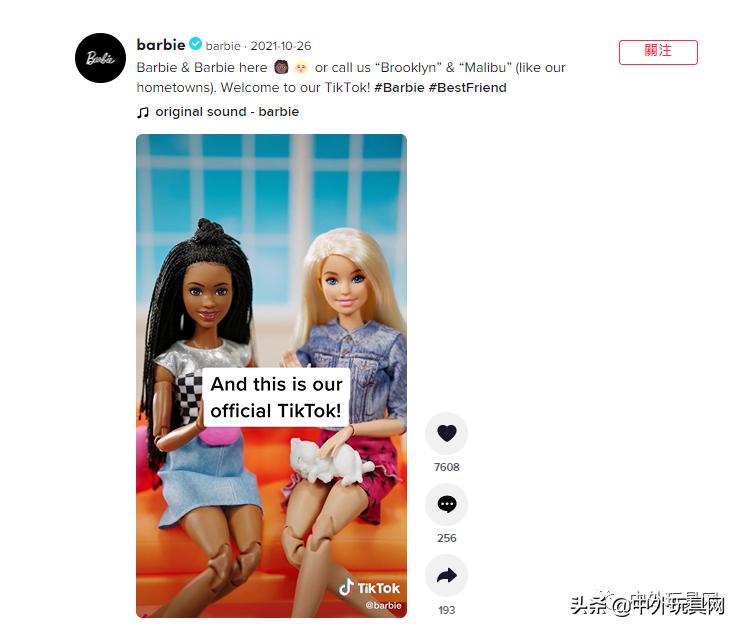The image size is (742, 632).
Task: Click the music note icon
Action: [142, 112]
